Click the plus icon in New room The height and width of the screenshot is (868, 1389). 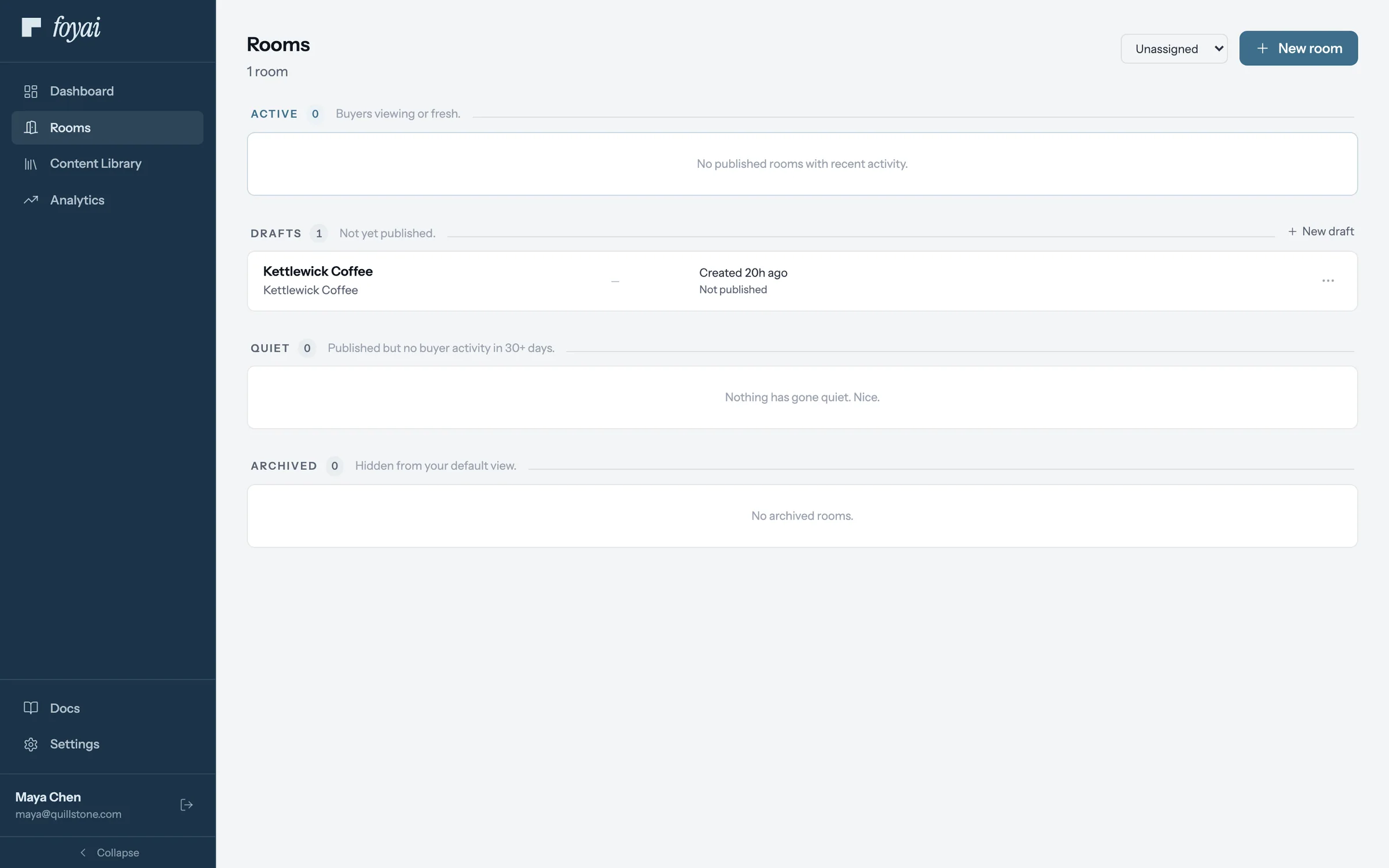click(x=1262, y=49)
